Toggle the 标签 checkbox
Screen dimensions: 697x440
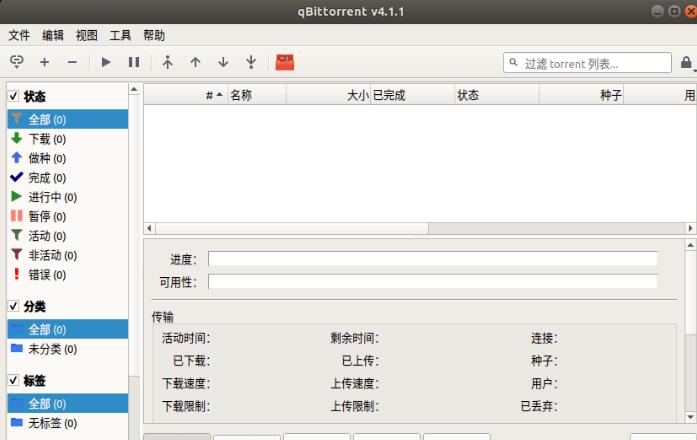(14, 380)
